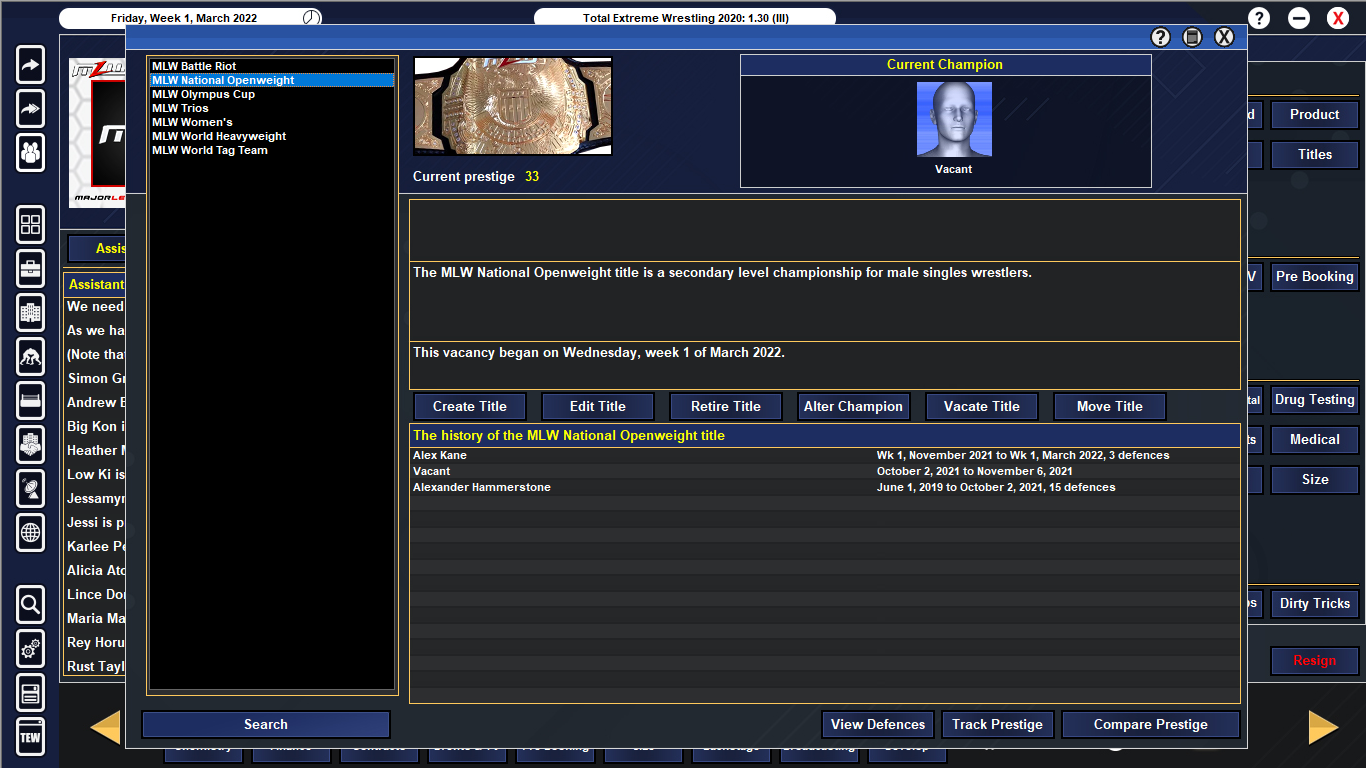Image resolution: width=1366 pixels, height=768 pixels.
Task: Click the TEW logo icon
Action: (31, 737)
